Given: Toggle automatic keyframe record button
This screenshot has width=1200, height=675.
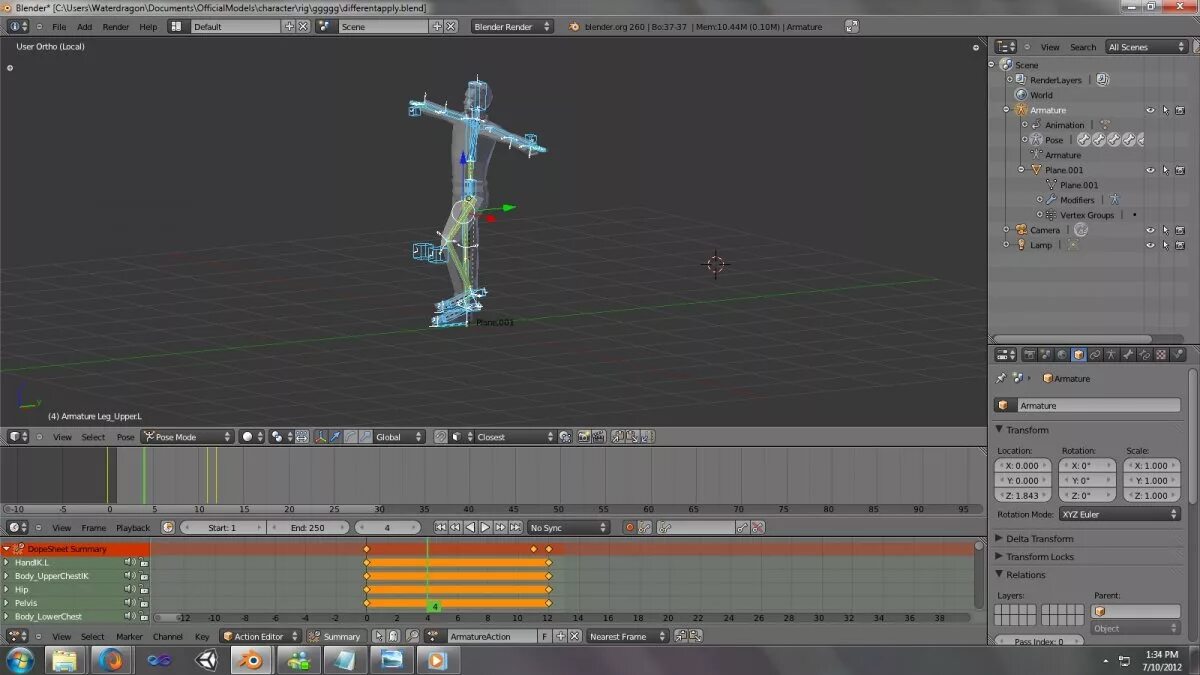Looking at the screenshot, I should 630,527.
